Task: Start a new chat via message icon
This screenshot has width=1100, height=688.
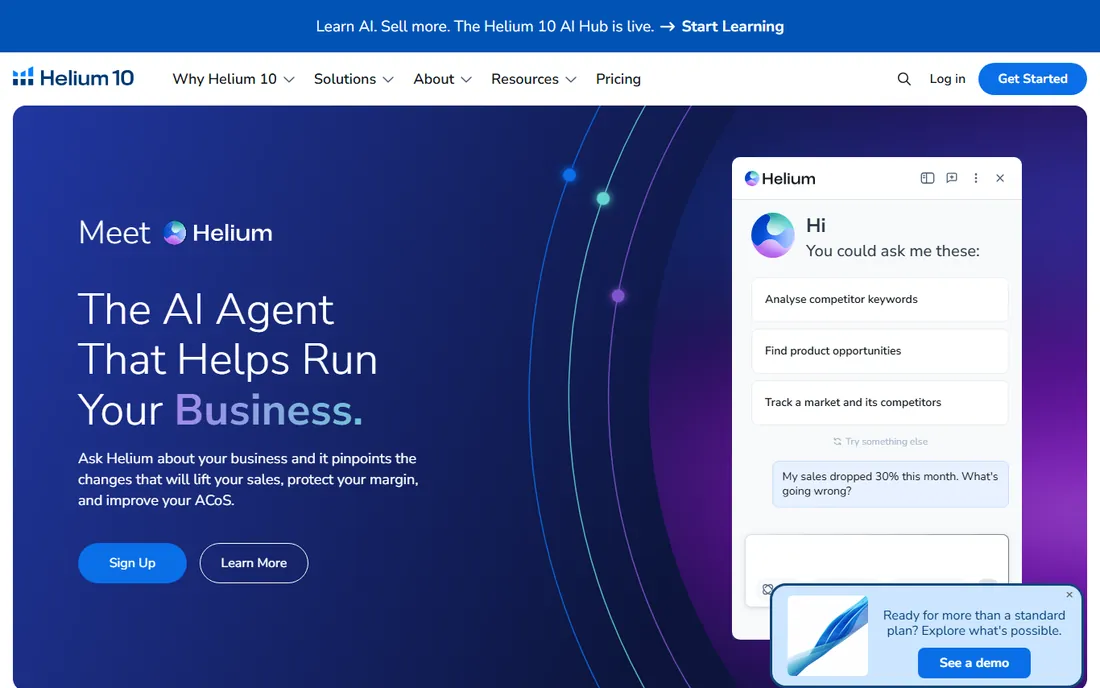Action: coord(951,178)
